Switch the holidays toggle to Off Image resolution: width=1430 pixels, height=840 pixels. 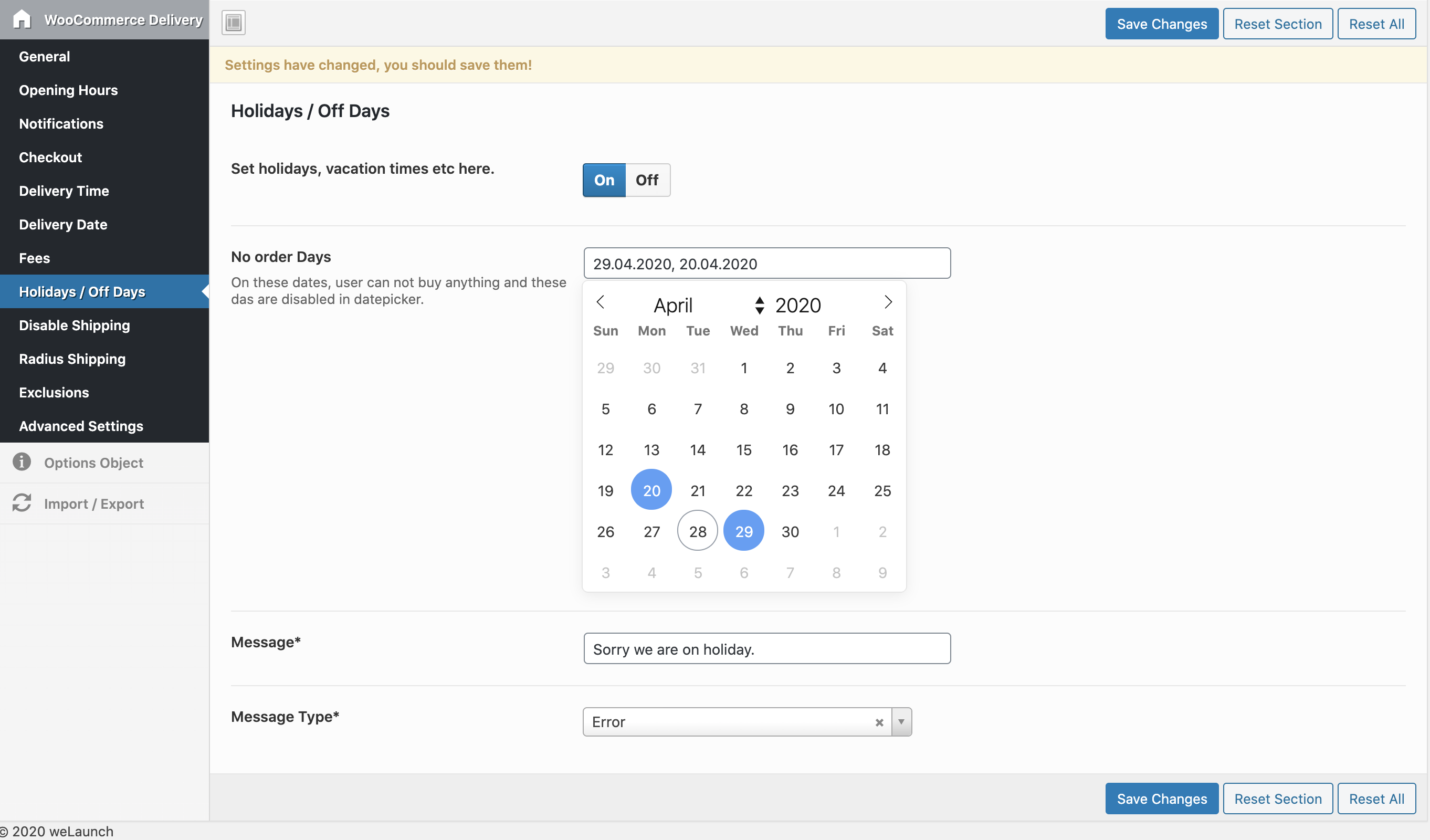(x=647, y=180)
